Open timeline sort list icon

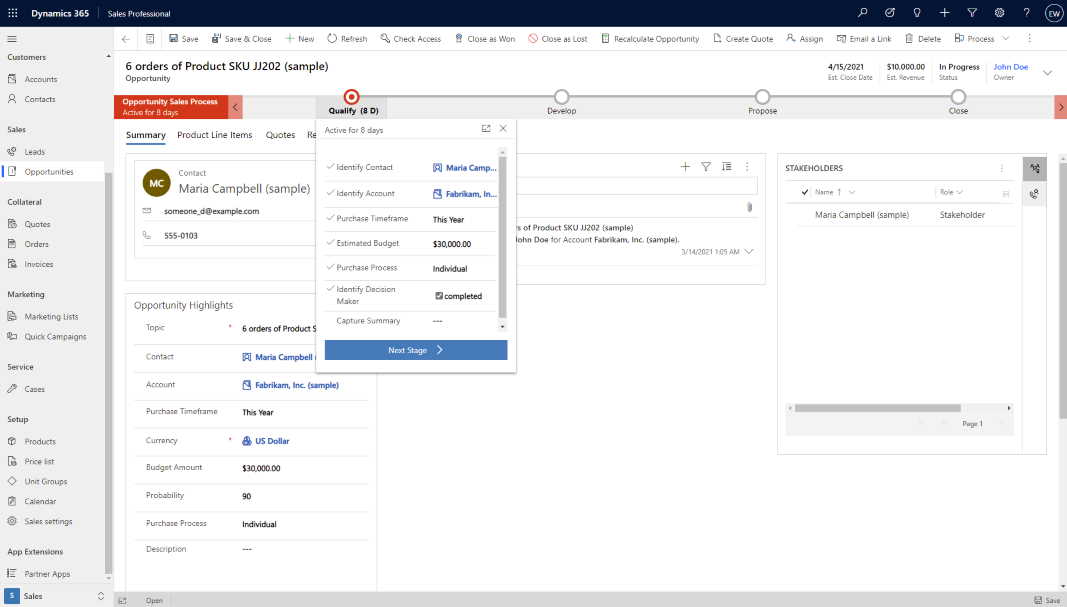[x=727, y=167]
